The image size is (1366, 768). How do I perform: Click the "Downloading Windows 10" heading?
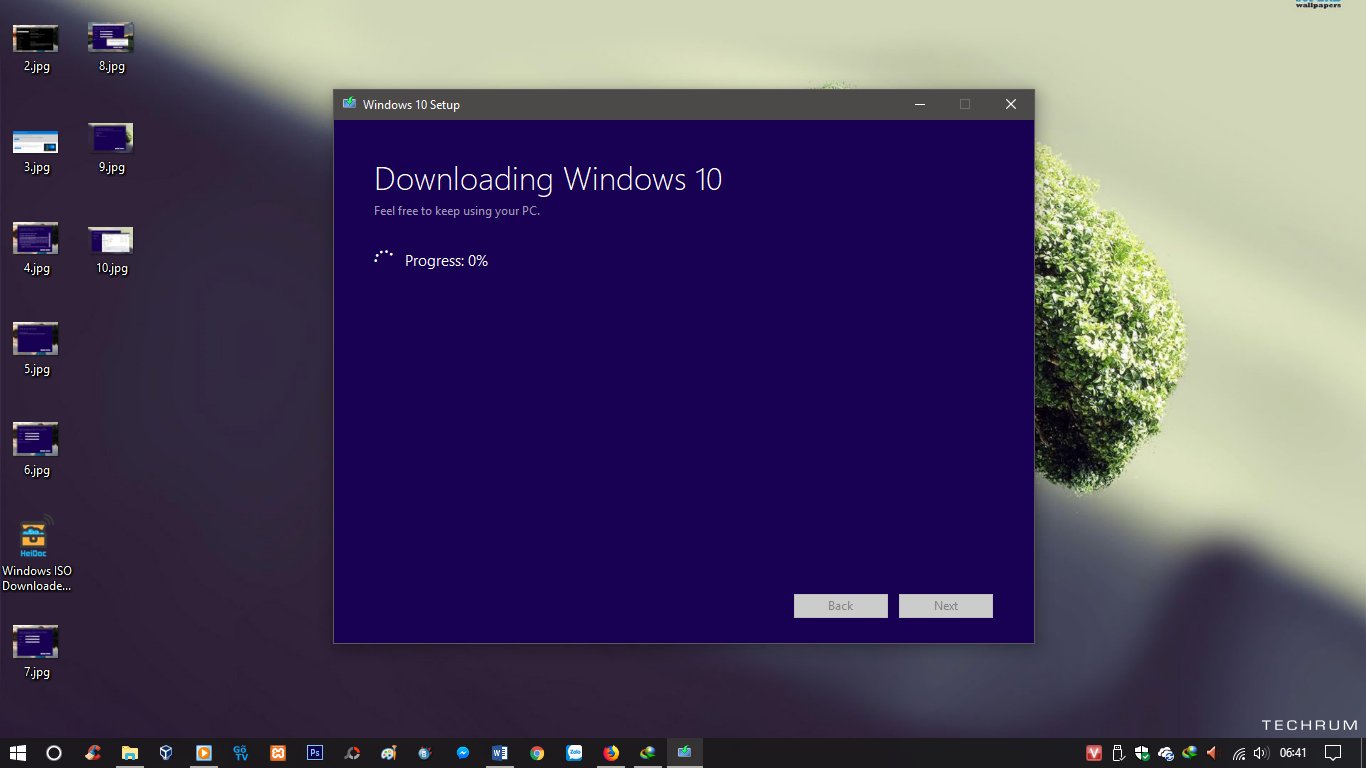548,180
